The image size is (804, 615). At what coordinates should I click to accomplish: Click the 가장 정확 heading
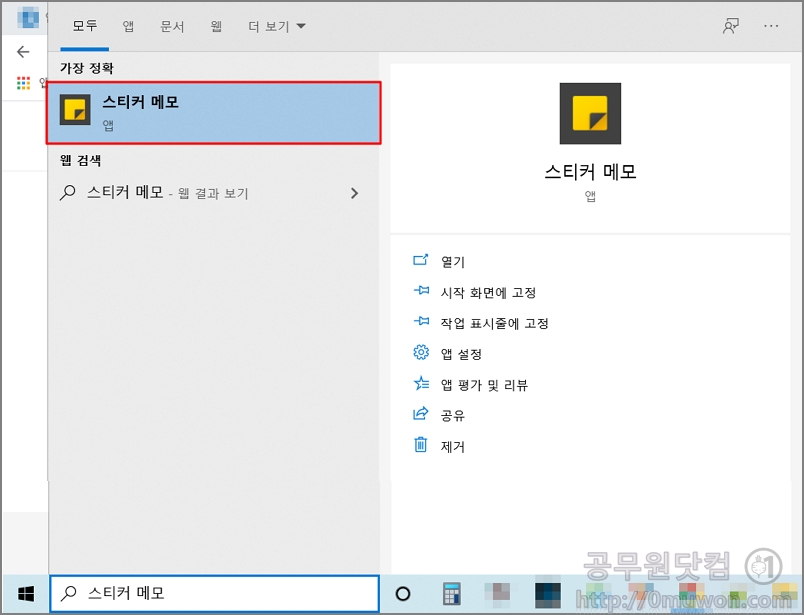coord(87,68)
